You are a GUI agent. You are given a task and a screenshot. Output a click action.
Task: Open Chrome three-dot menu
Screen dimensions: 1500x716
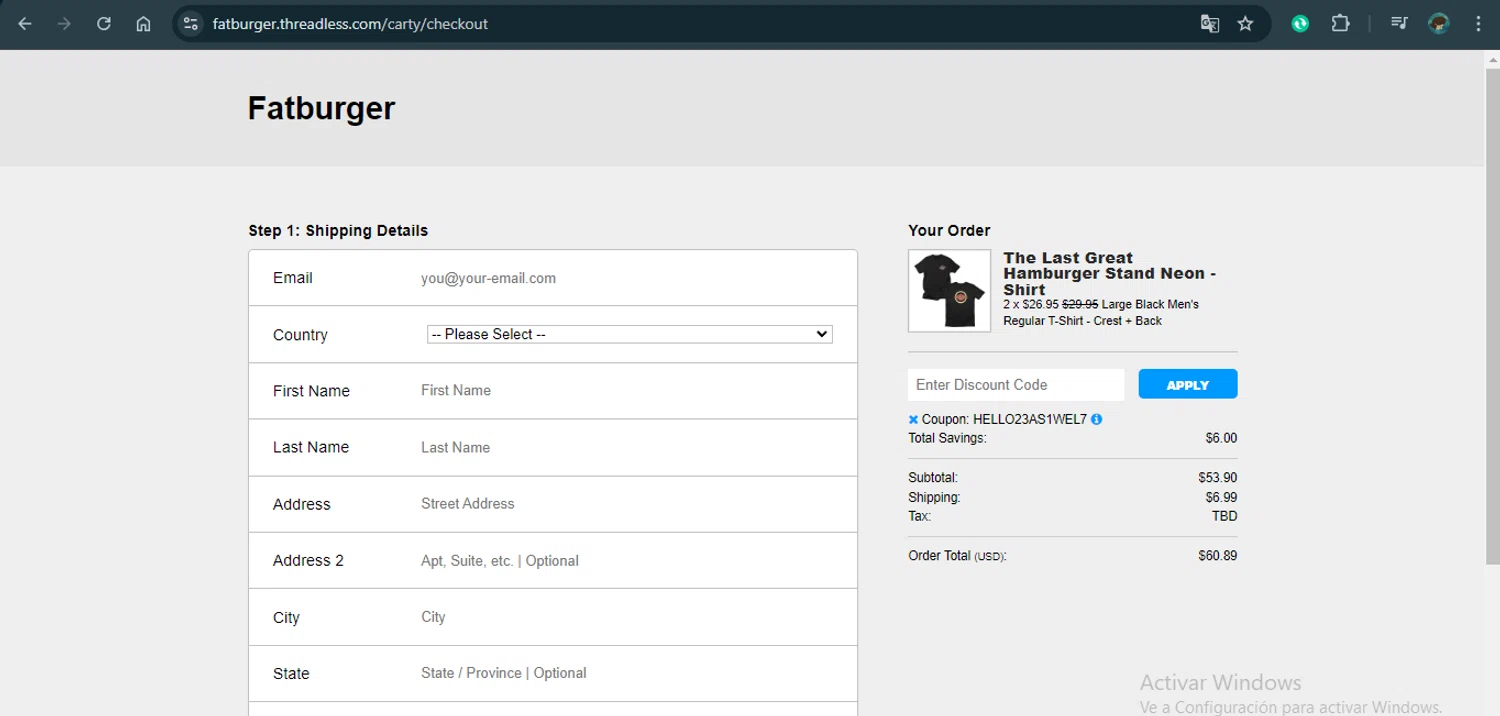pos(1478,24)
